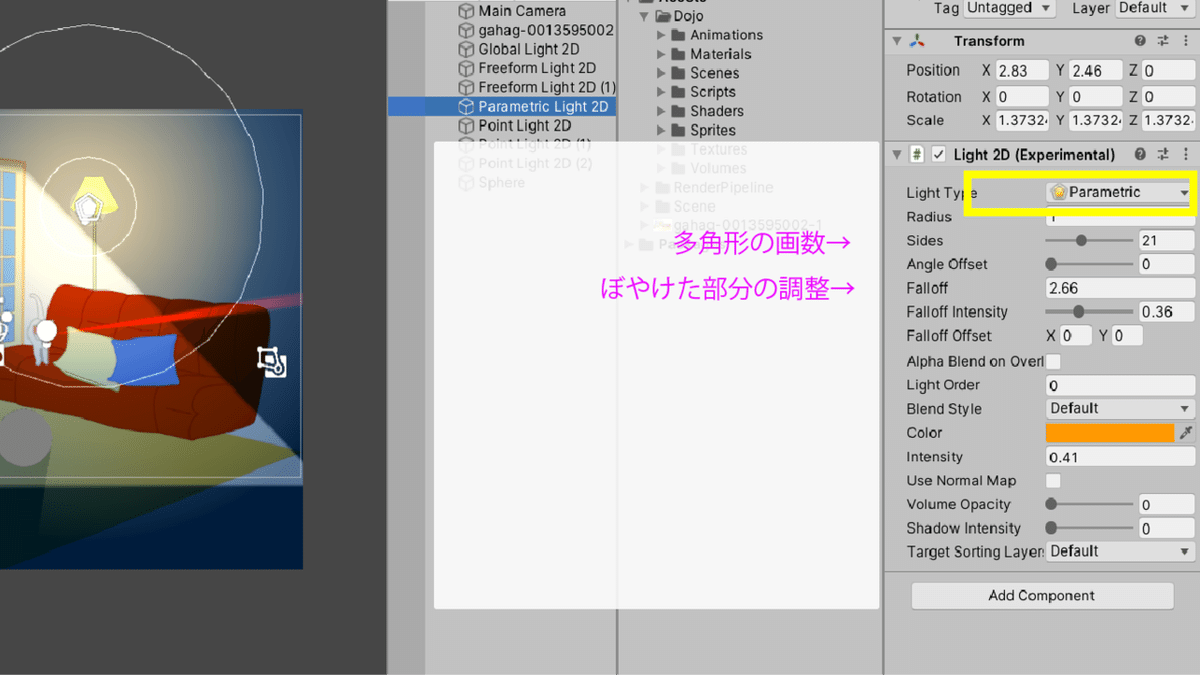Expand the Scenes folder in the Project panel
1200x675 pixels.
click(x=663, y=72)
